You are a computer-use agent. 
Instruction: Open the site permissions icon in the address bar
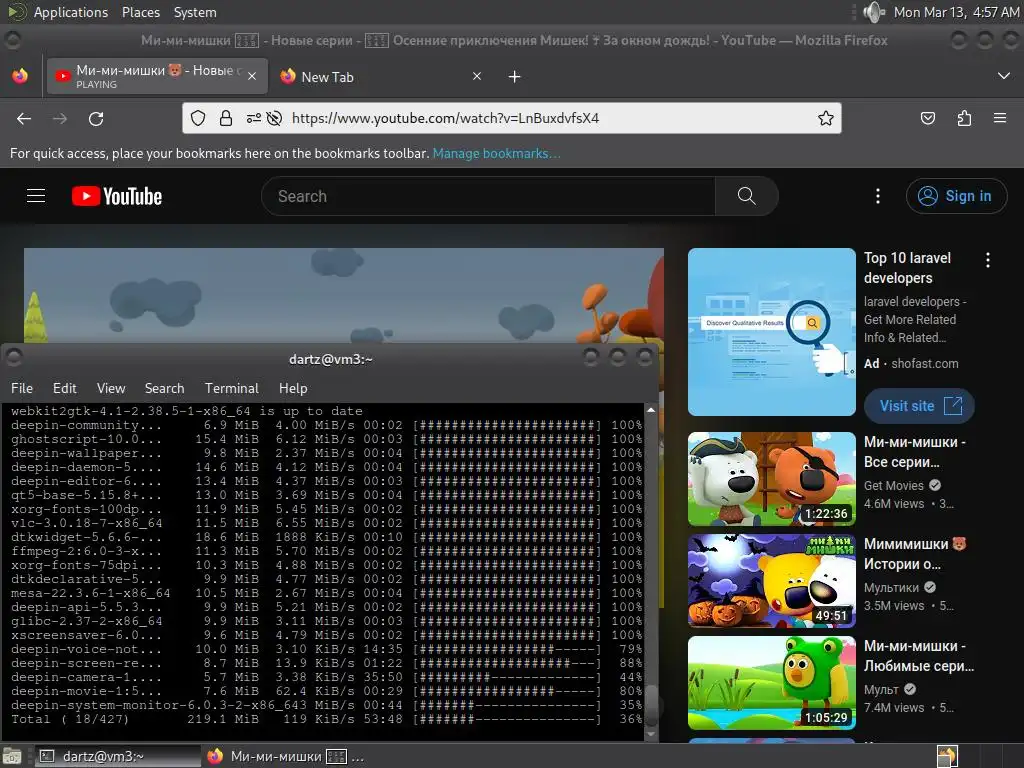click(x=253, y=118)
